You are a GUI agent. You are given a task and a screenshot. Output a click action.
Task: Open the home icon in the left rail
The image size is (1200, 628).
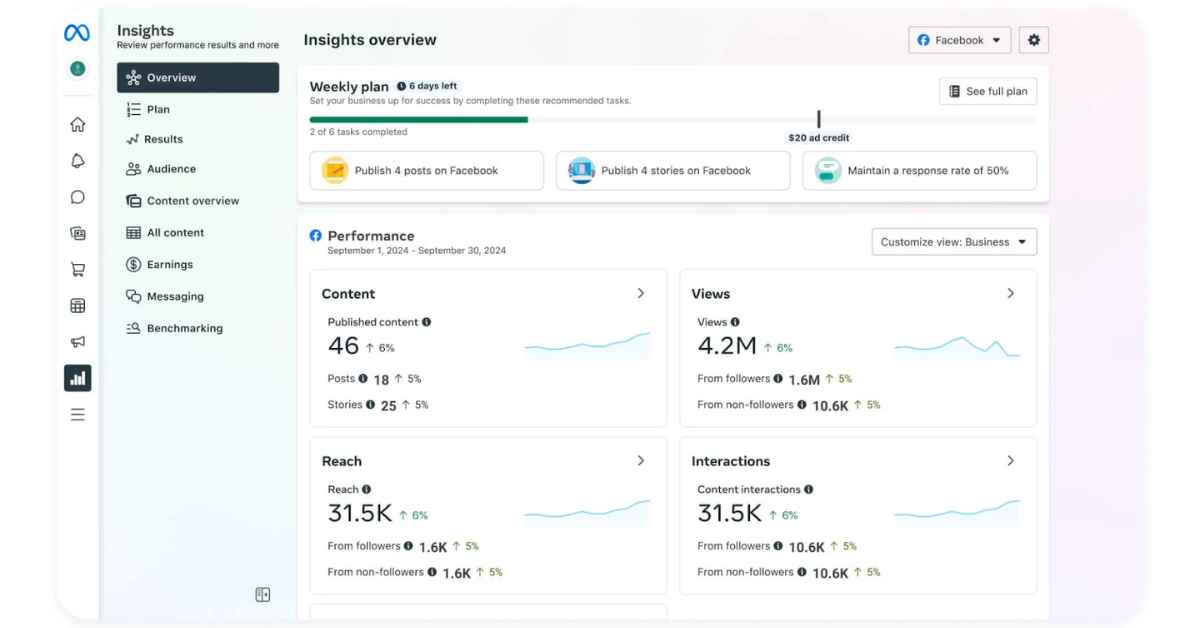tap(78, 124)
